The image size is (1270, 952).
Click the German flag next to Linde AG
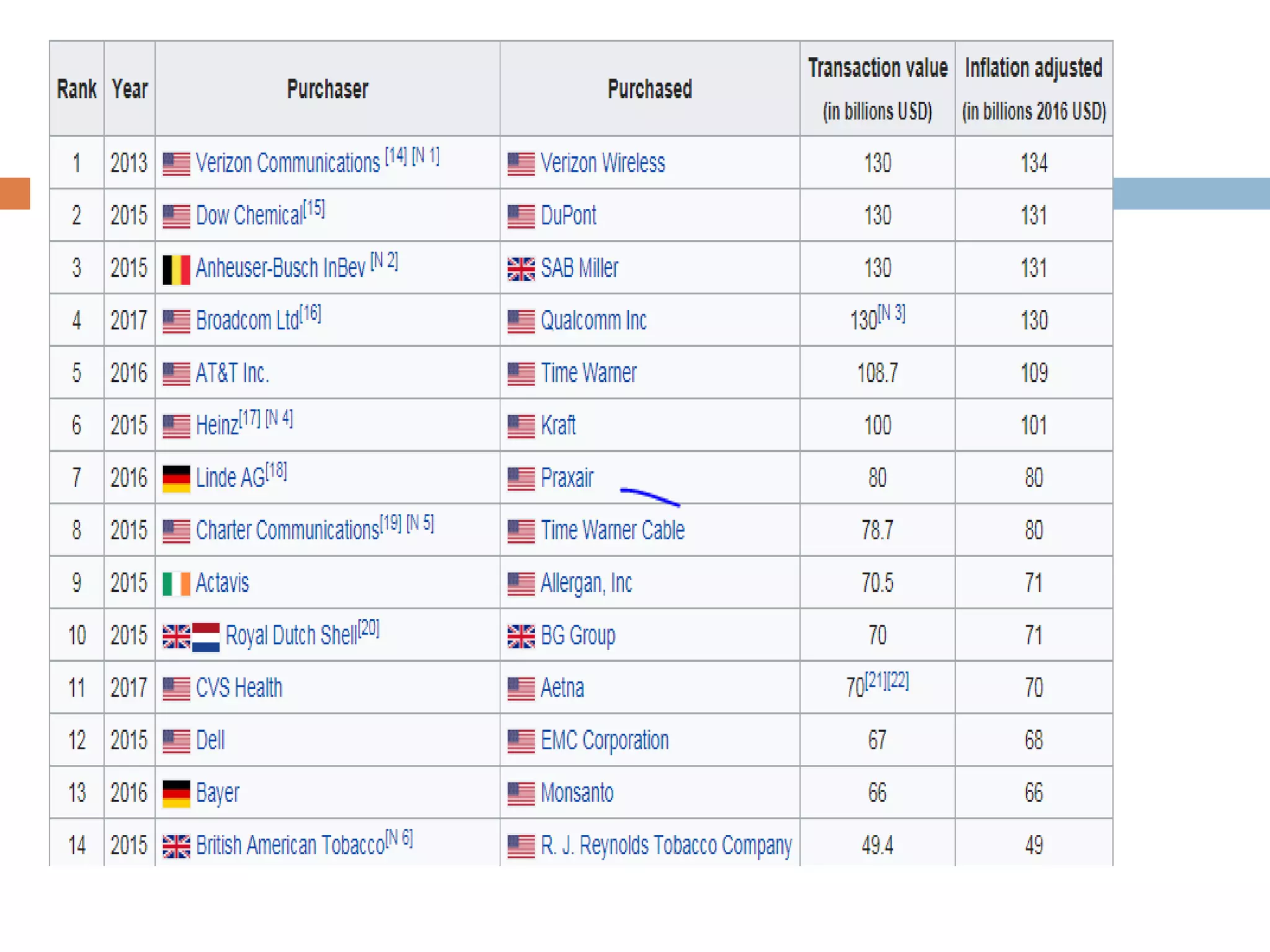[176, 478]
